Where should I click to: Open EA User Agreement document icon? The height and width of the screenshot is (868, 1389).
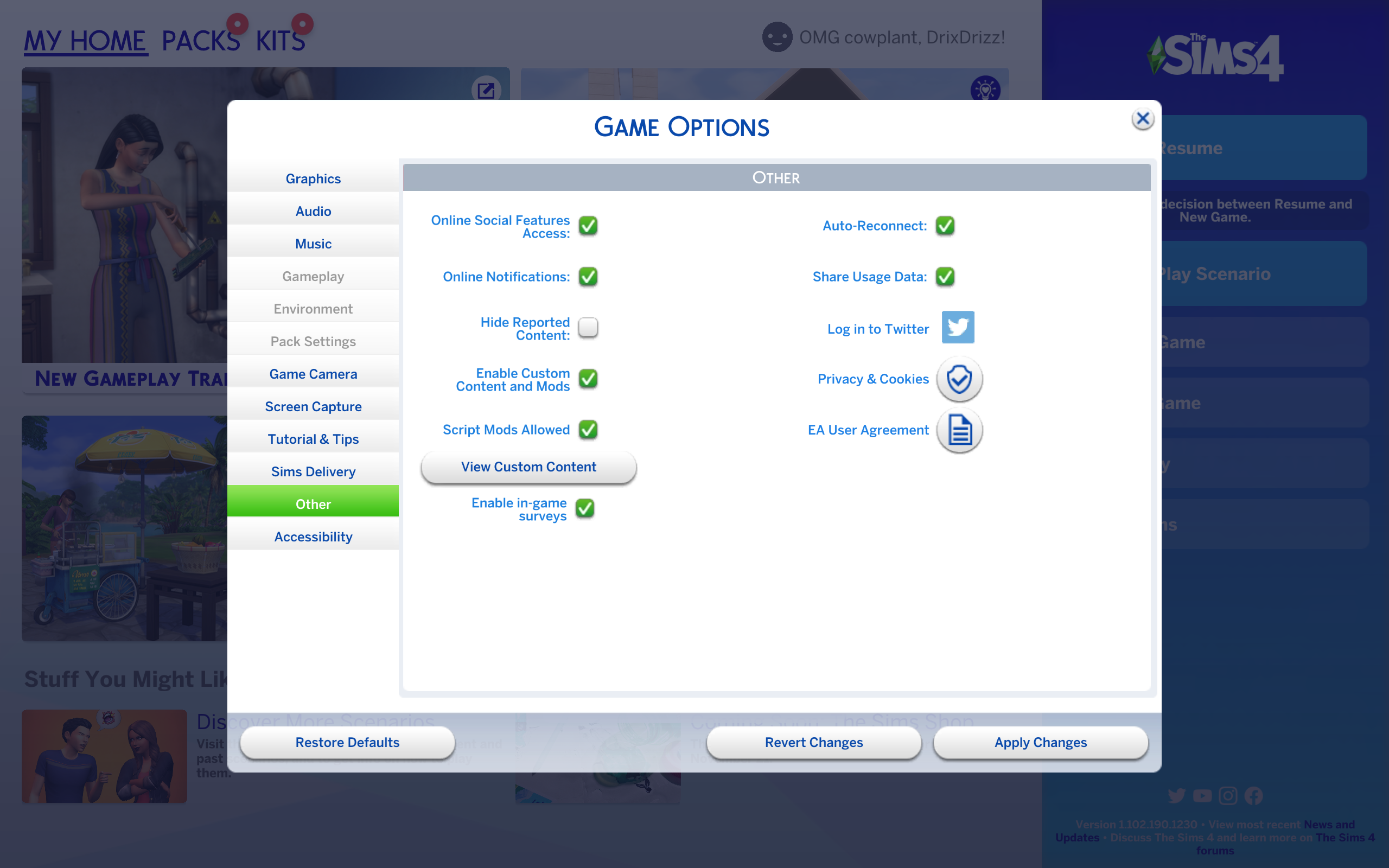959,430
